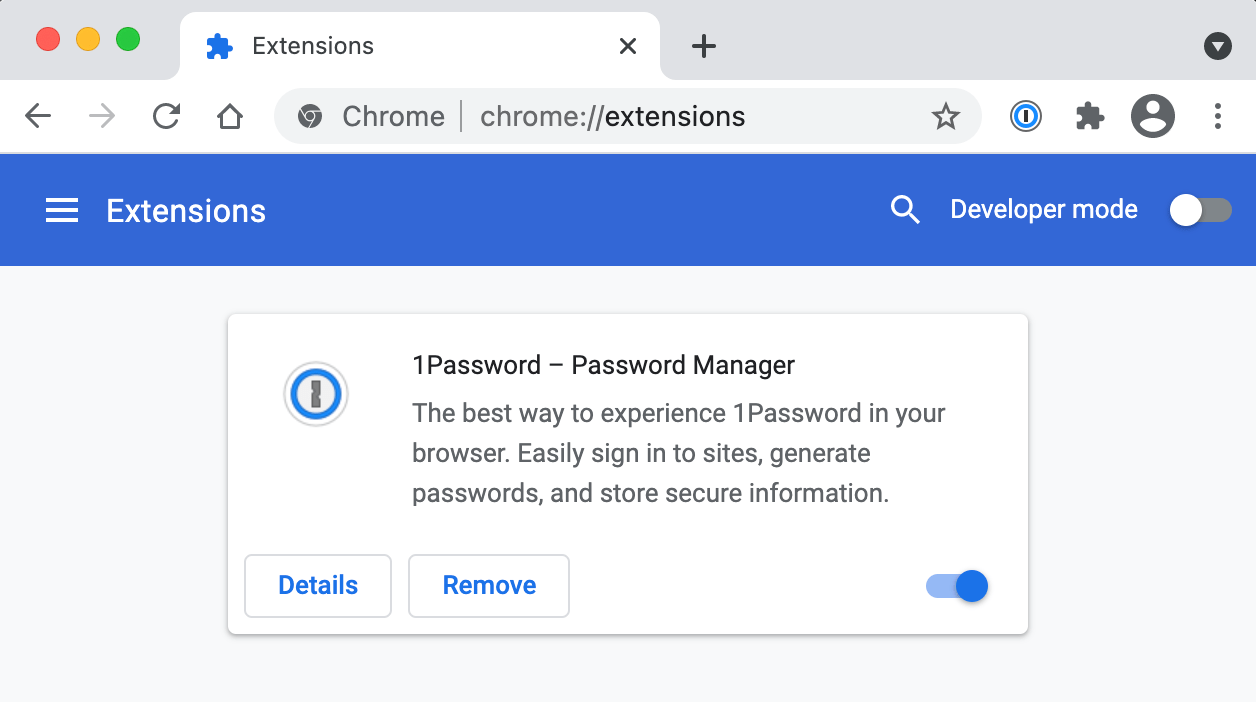Image resolution: width=1256 pixels, height=702 pixels.
Task: Open Chrome's three-dot menu
Action: (x=1217, y=116)
